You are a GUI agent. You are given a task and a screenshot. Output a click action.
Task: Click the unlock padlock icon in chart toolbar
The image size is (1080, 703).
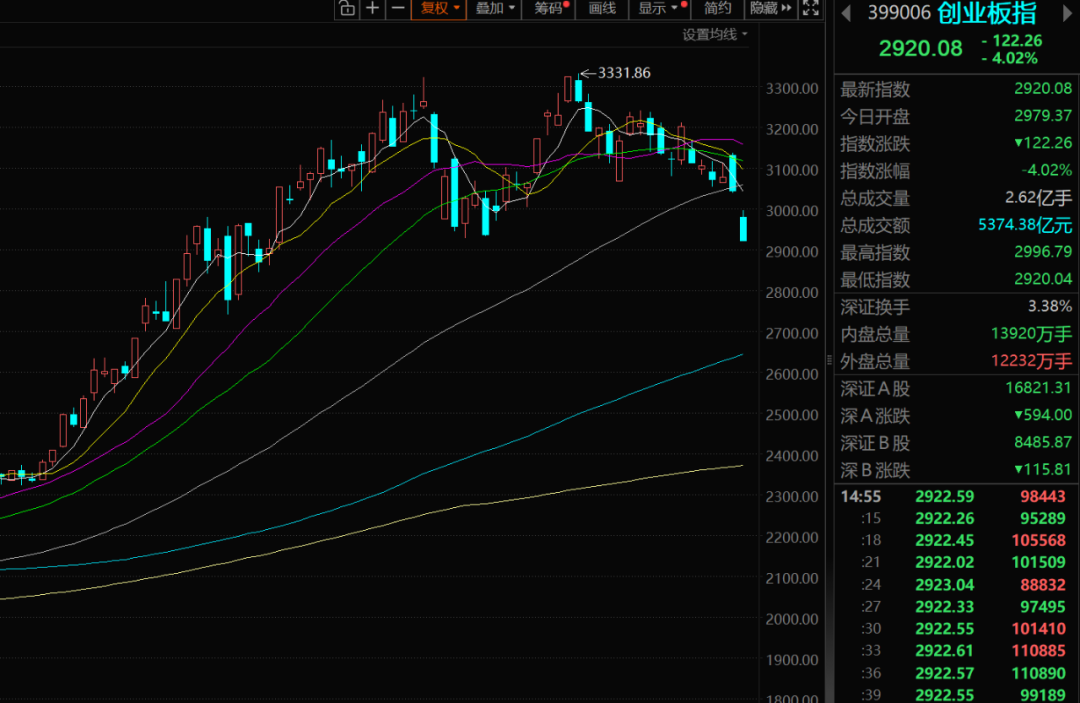click(346, 9)
